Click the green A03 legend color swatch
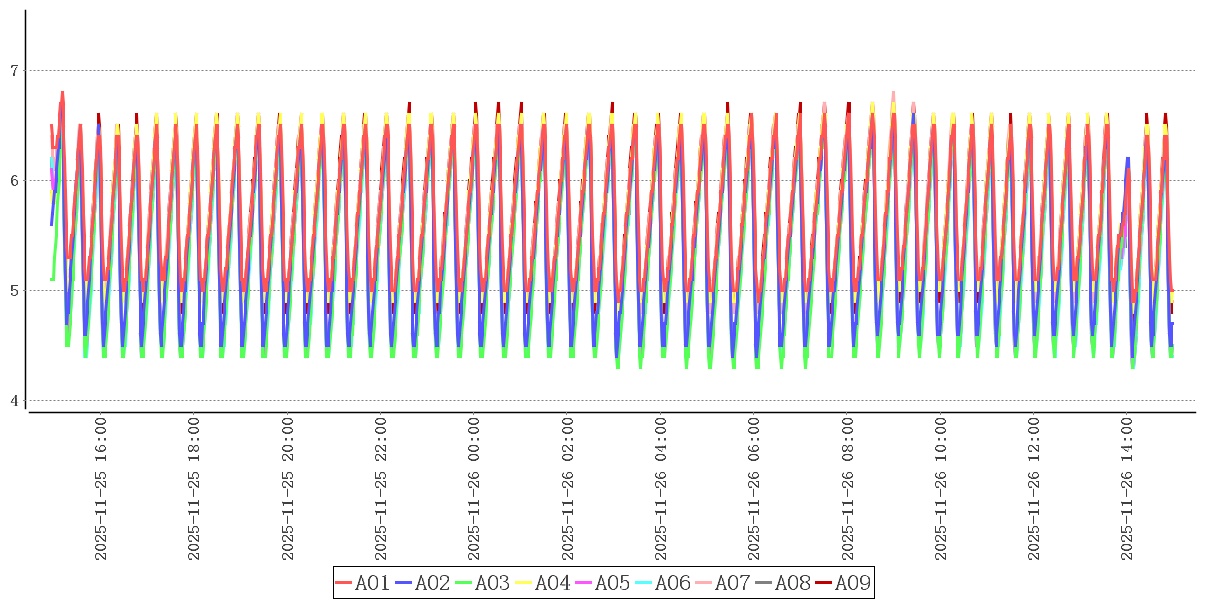 463,583
